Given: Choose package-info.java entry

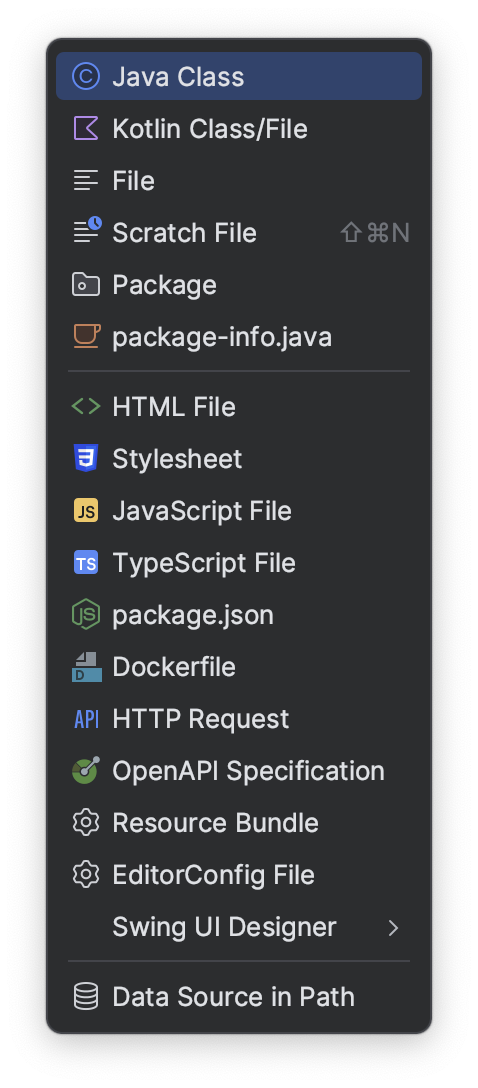Looking at the screenshot, I should tap(239, 337).
